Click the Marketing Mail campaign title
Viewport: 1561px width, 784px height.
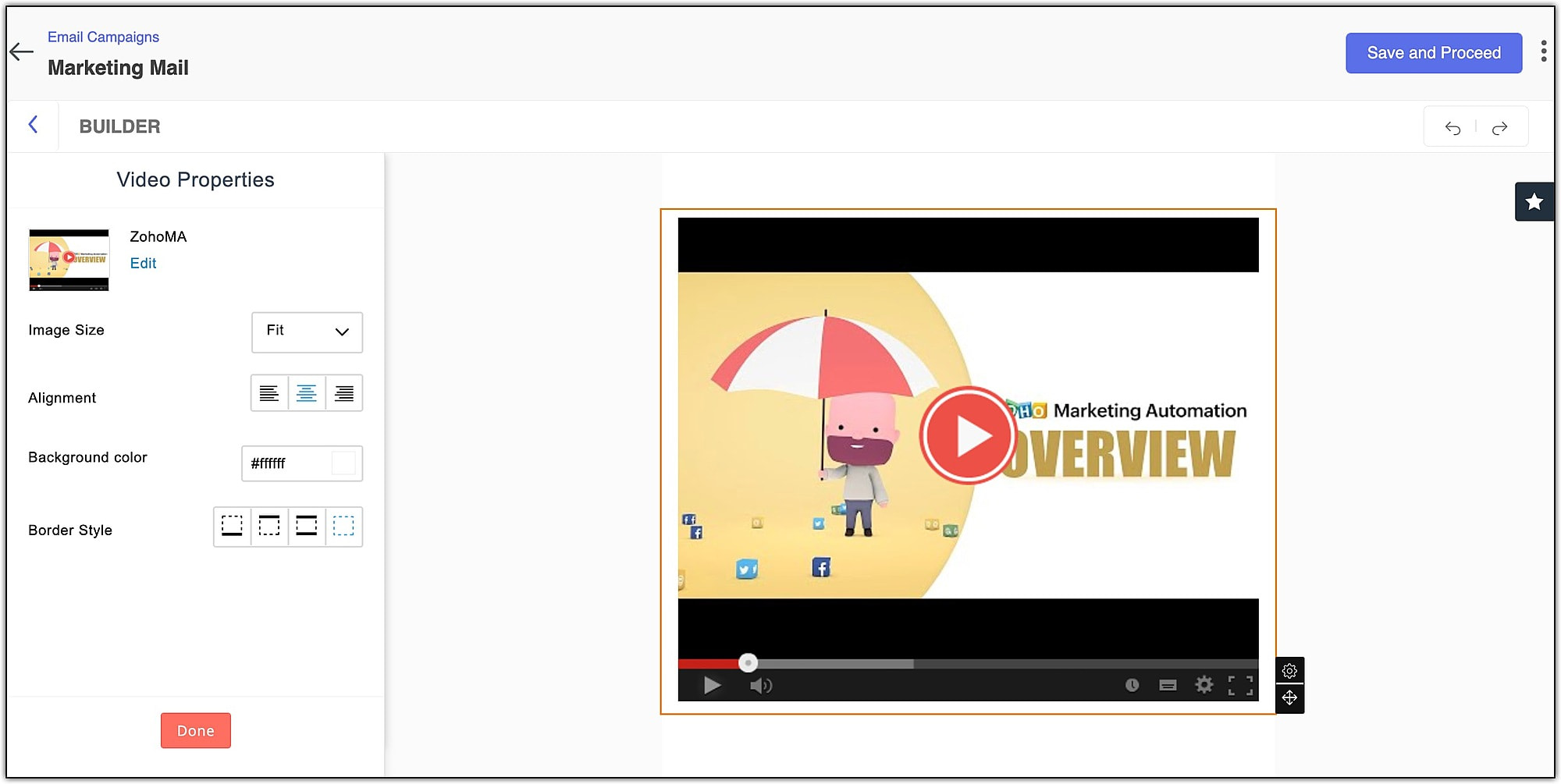118,68
